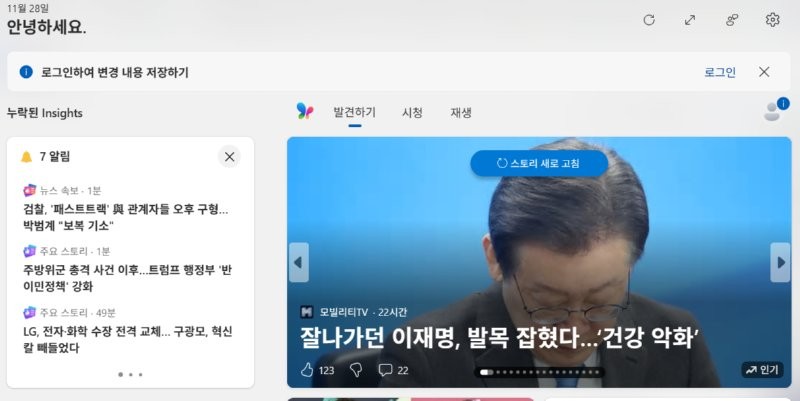The image size is (800, 401).
Task: Dislike the story with the thumbs-down icon
Action: click(x=355, y=370)
